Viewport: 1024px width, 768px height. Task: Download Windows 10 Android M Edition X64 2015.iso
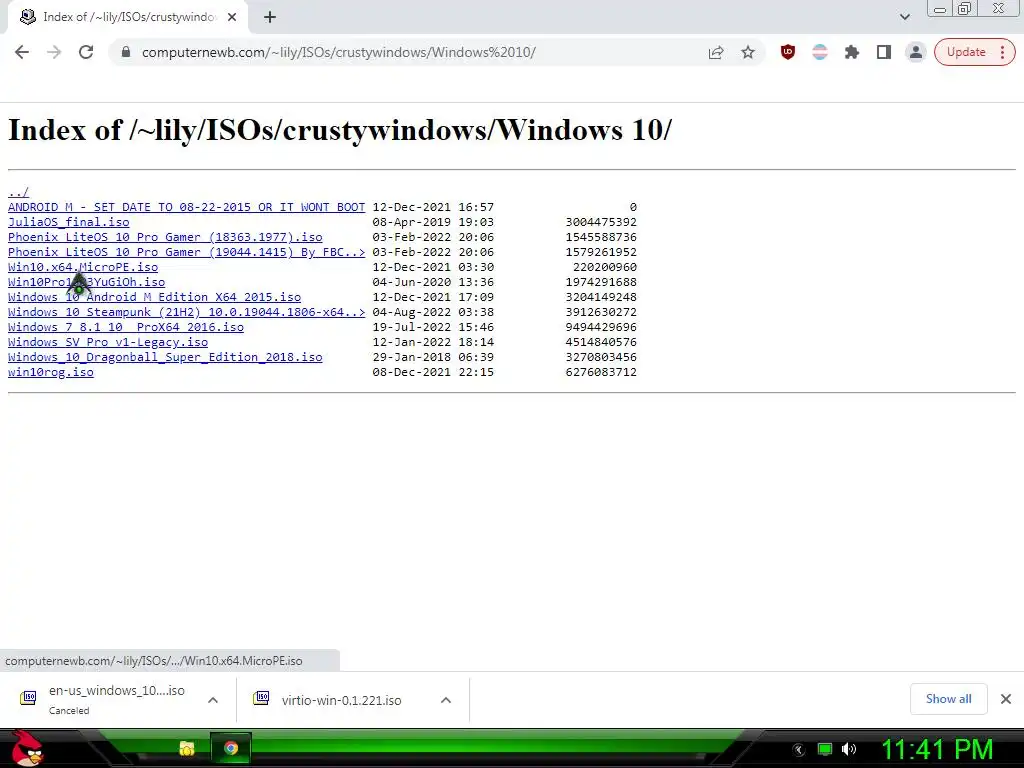pos(154,297)
